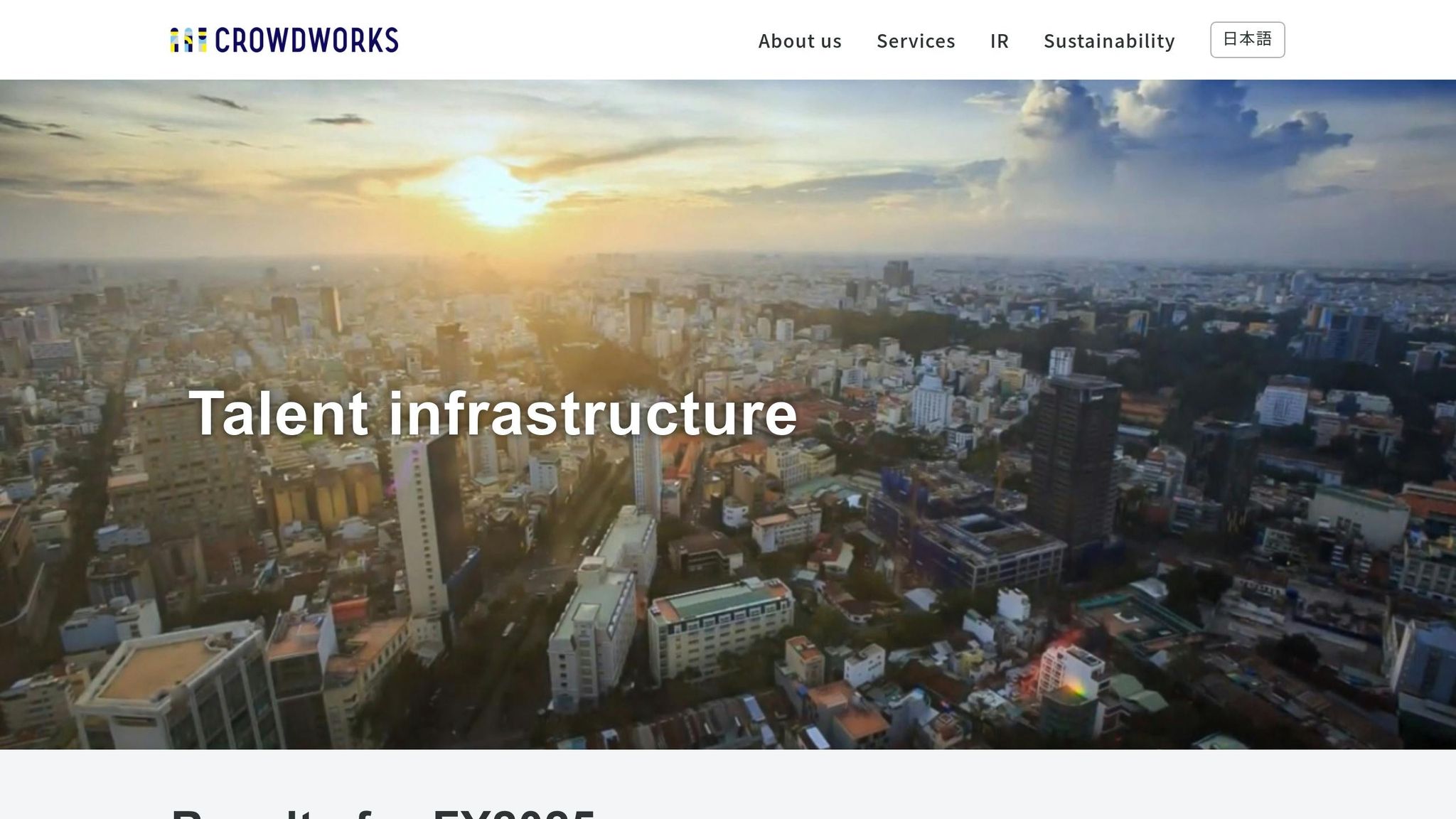The width and height of the screenshot is (1456, 819).
Task: Open the About us navigation item
Action: coord(800,41)
